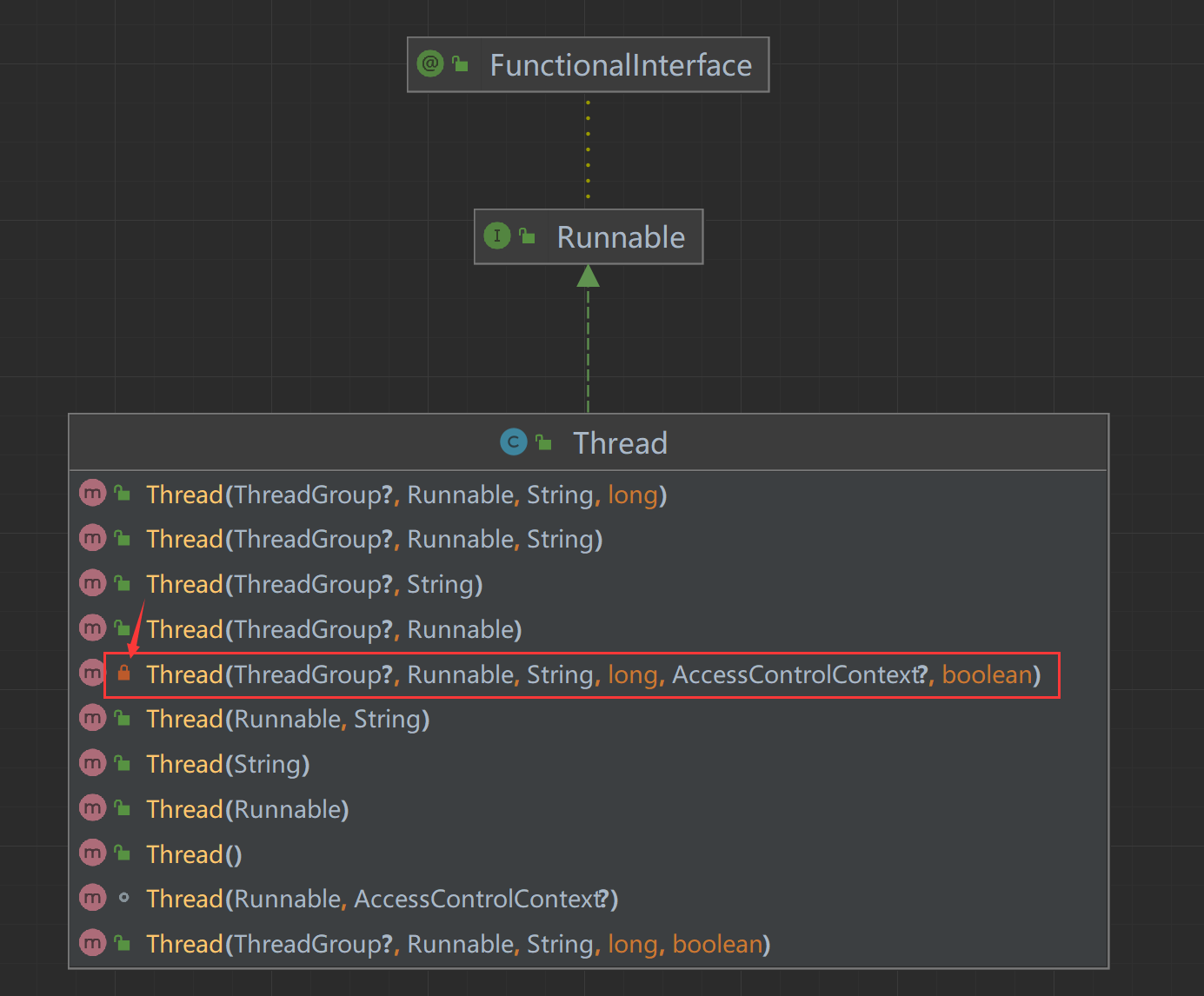Viewport: 1204px width, 996px height.
Task: Click the private lock icon on AccessControlContext?, boolean constructor
Action: (124, 673)
